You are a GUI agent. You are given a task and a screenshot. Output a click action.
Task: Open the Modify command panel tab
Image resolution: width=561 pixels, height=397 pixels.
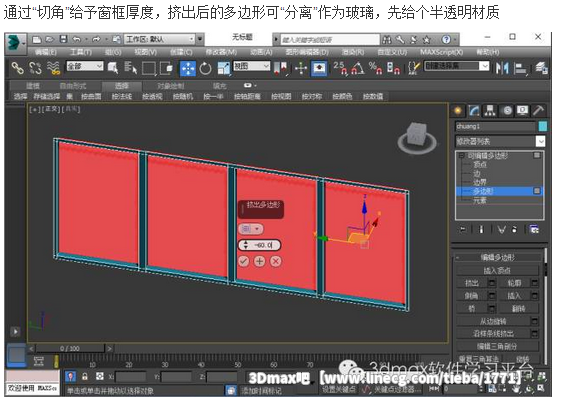click(474, 111)
